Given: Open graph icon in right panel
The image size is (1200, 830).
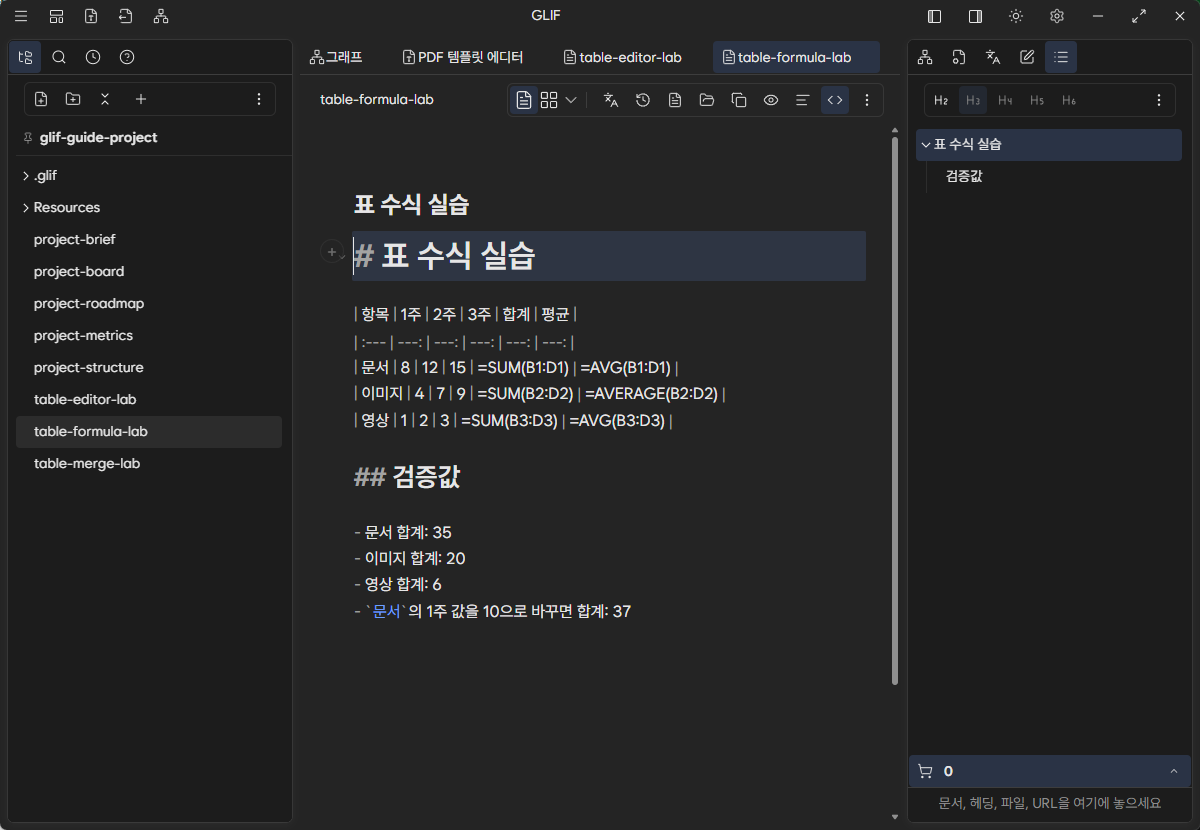Looking at the screenshot, I should pyautogui.click(x=925, y=57).
